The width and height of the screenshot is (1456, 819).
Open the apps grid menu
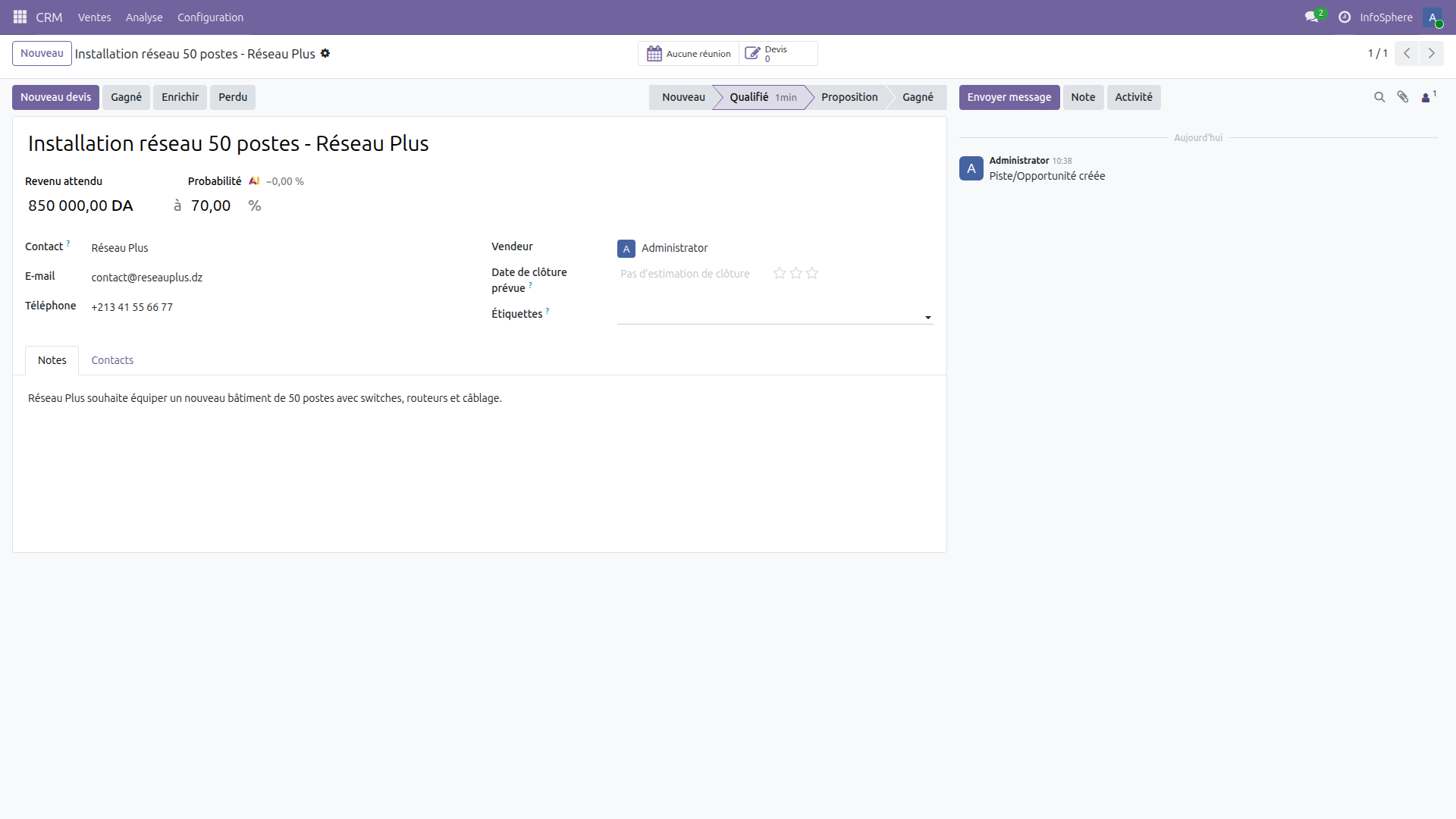tap(20, 17)
